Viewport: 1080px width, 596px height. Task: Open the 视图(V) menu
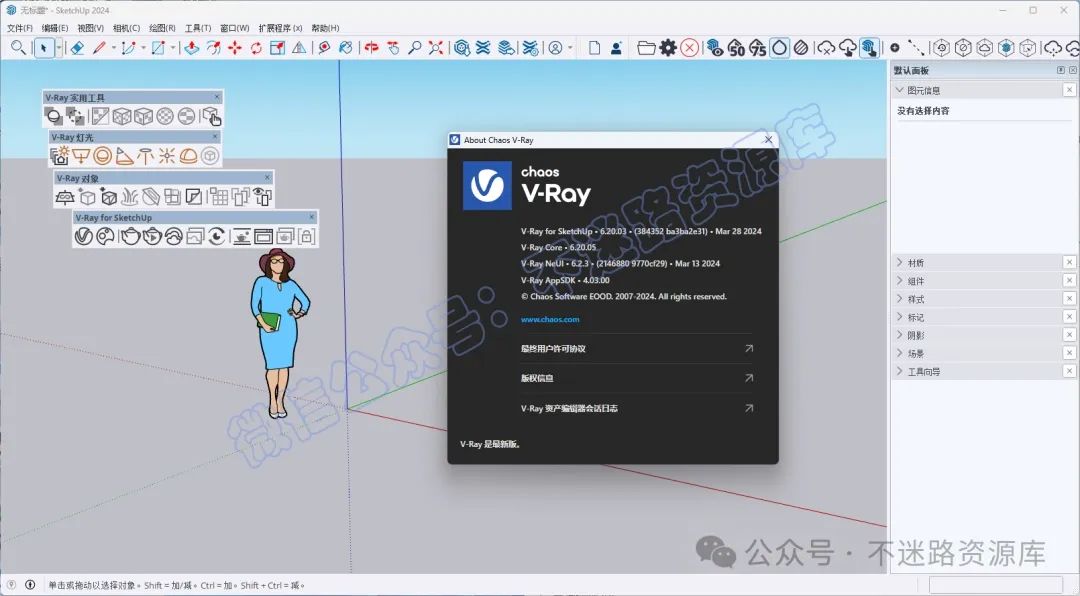(90, 28)
